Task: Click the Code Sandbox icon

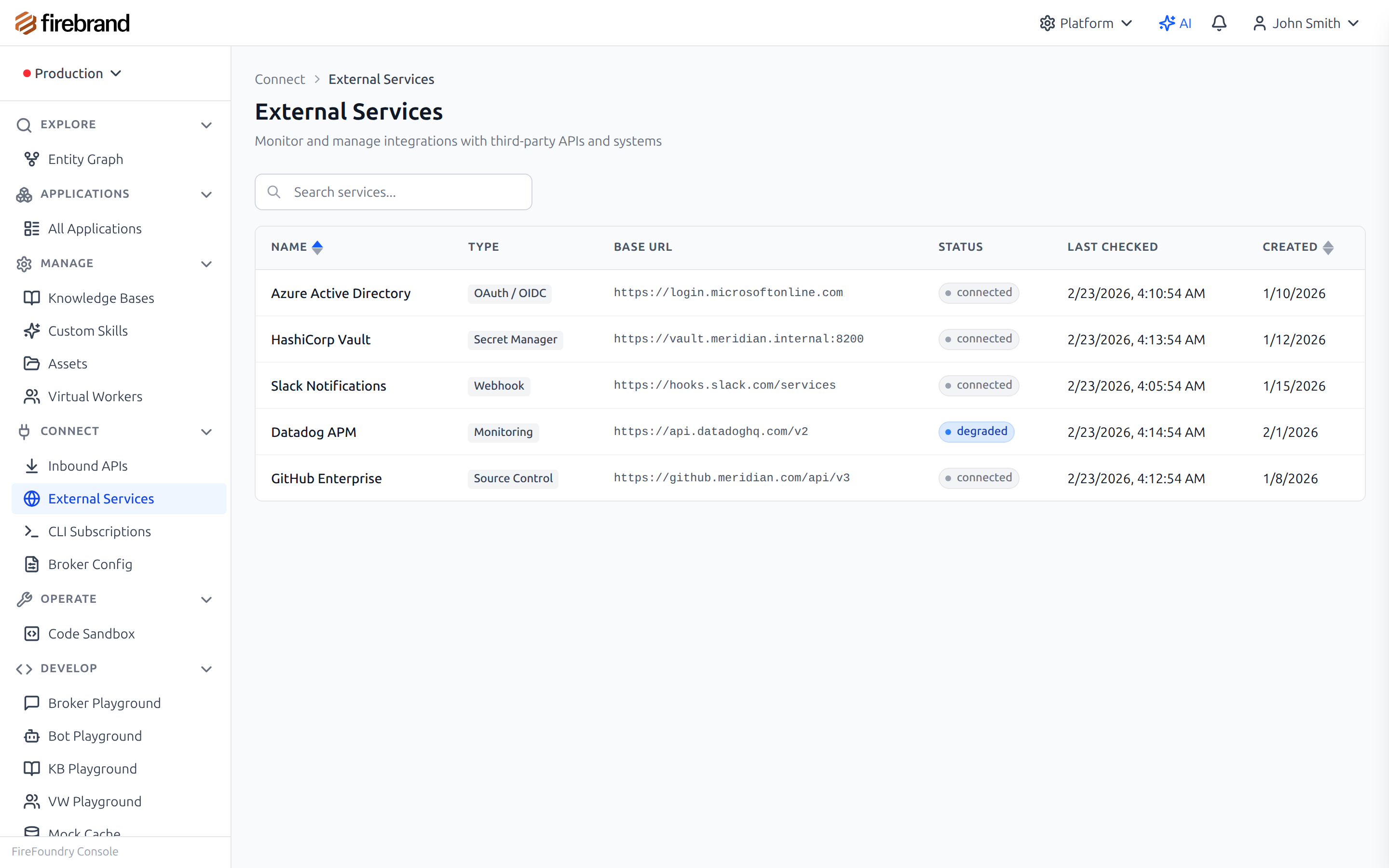Action: pos(31,633)
